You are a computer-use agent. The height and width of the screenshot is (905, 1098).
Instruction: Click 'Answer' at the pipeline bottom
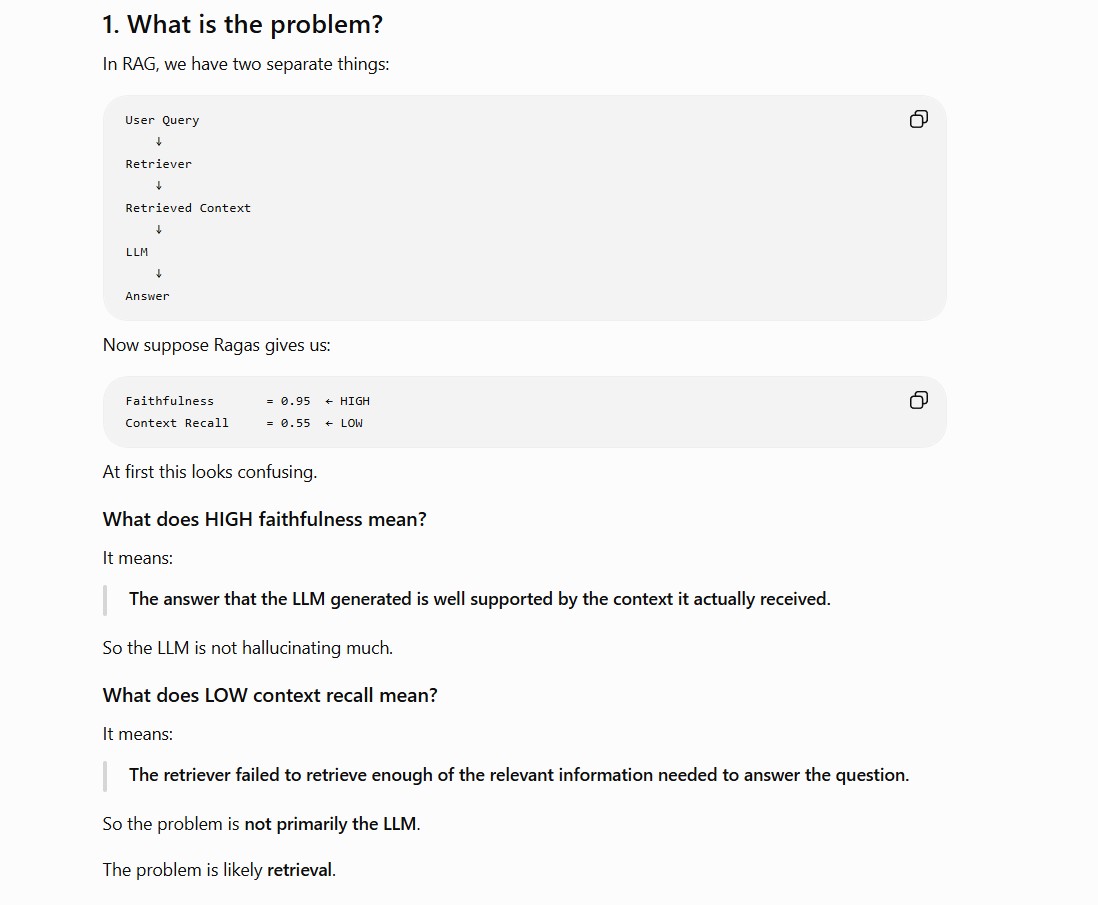(147, 296)
